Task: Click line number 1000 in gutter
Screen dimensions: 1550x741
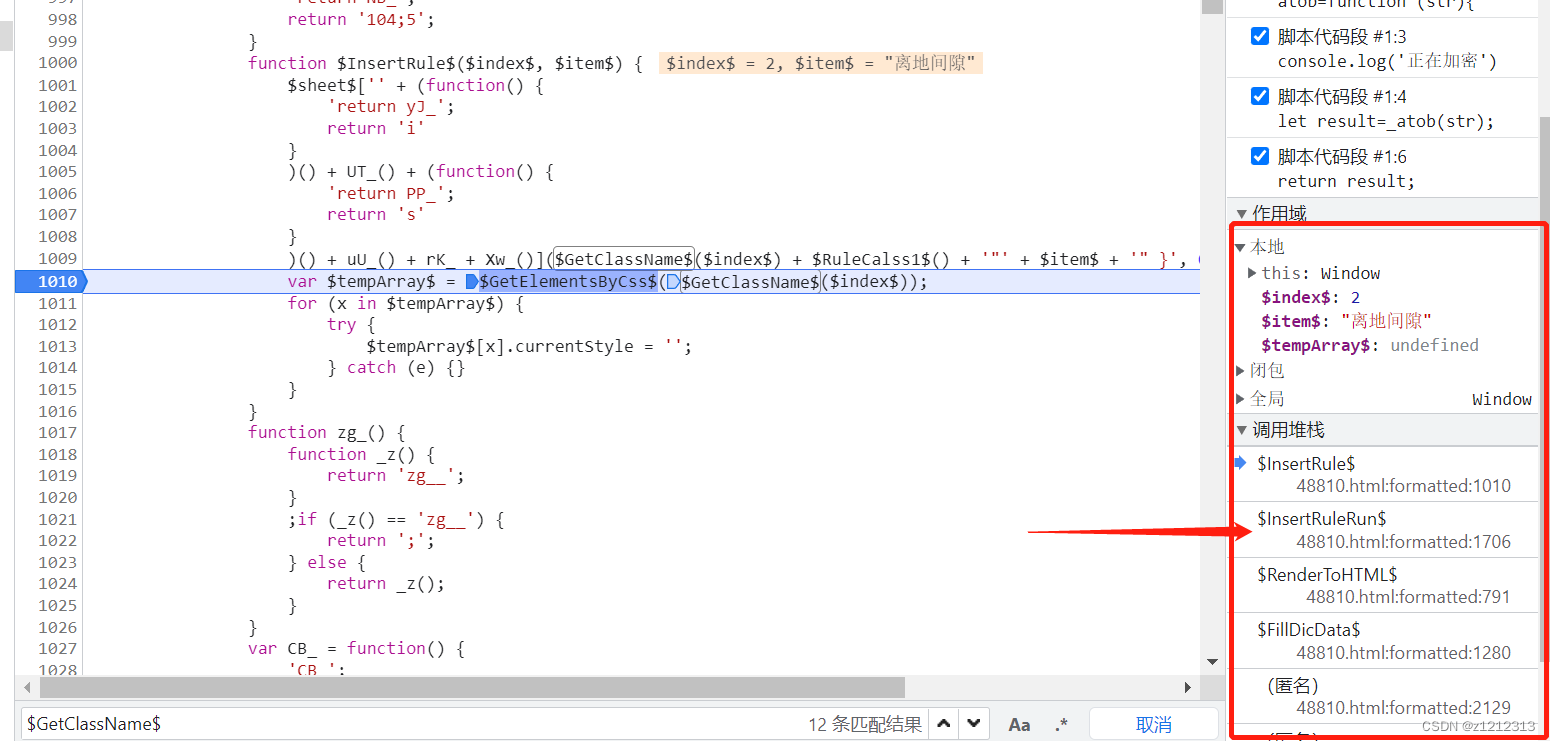Action: coord(57,63)
